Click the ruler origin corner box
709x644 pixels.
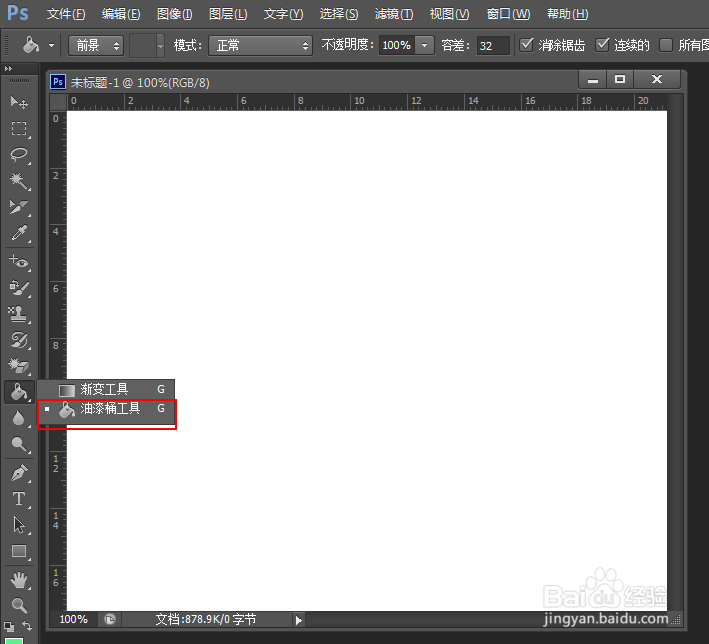coord(58,102)
